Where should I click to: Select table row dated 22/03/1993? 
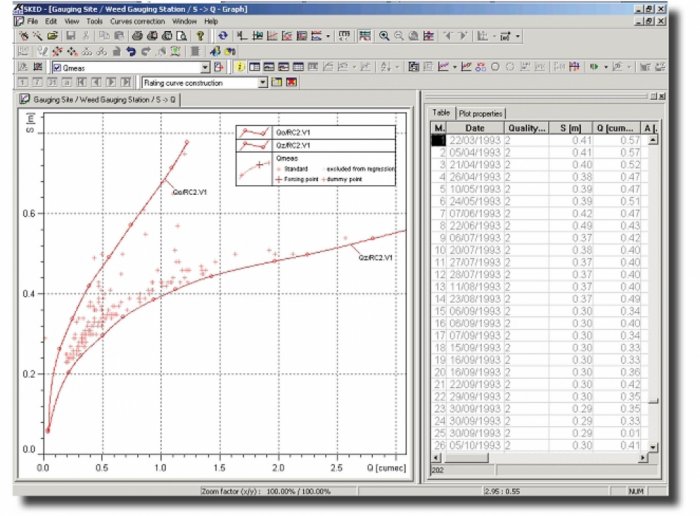coord(540,140)
